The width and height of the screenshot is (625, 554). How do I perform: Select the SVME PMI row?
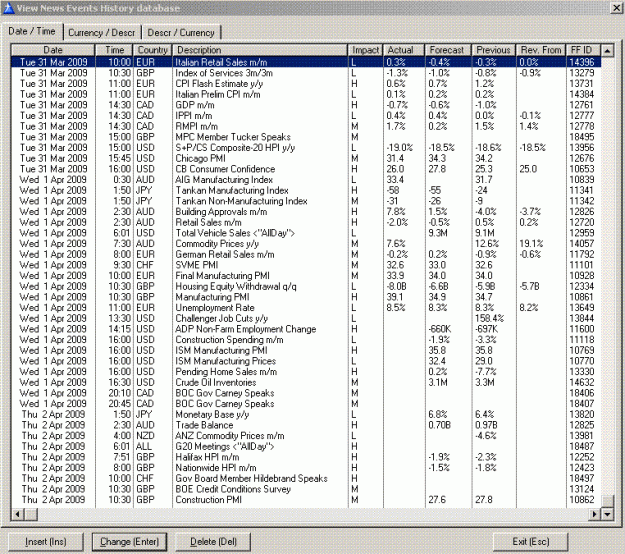pos(306,265)
